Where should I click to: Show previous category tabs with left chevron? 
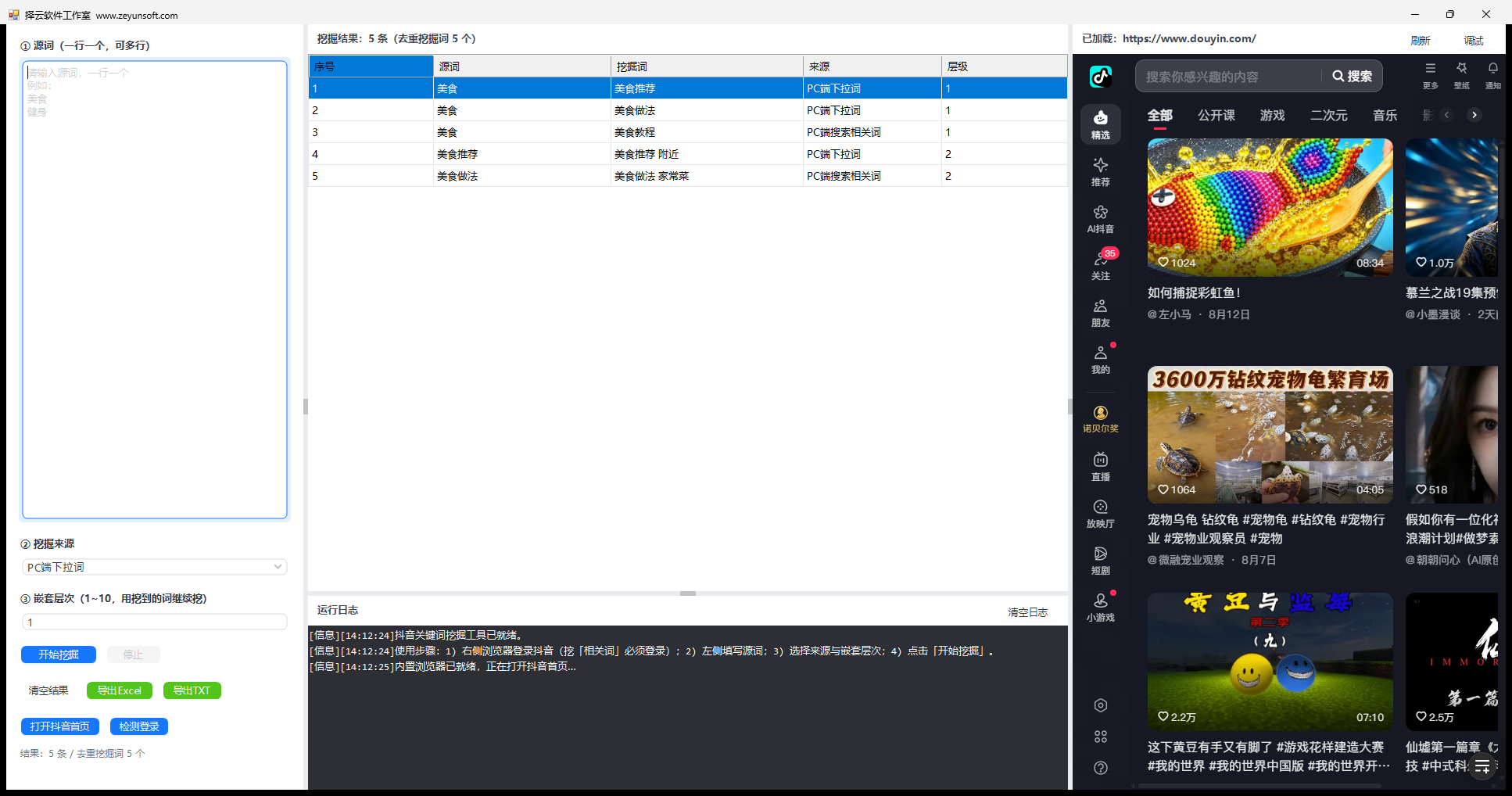click(x=1447, y=115)
